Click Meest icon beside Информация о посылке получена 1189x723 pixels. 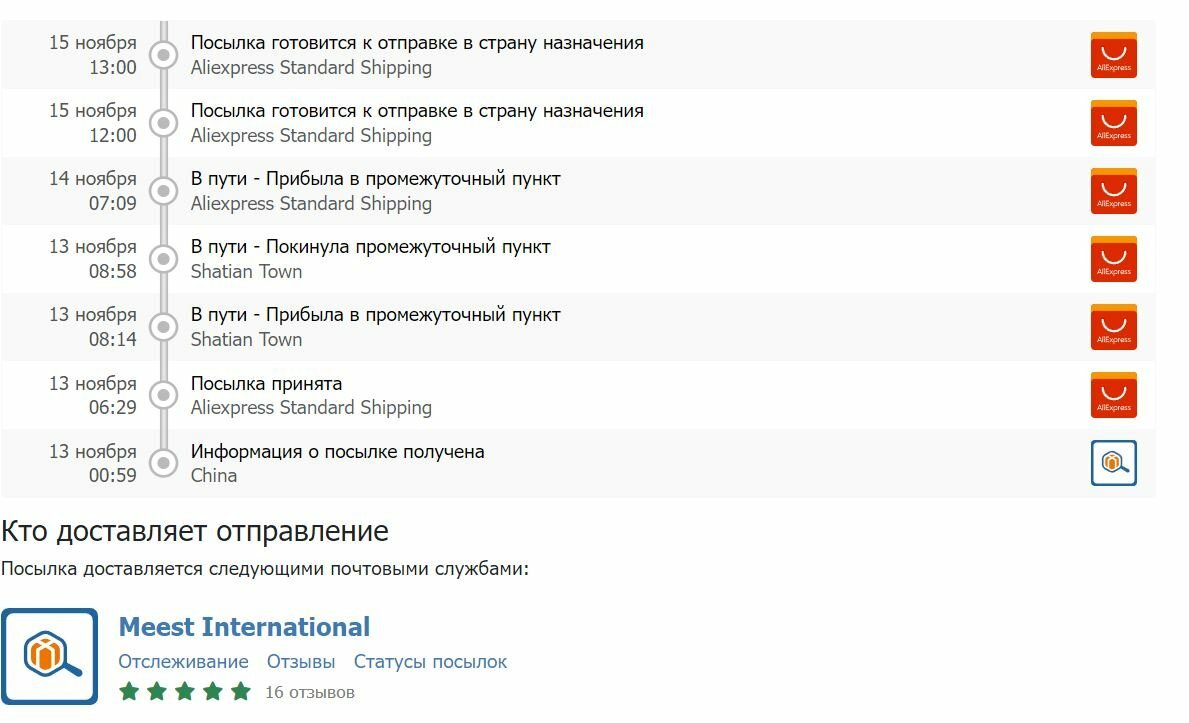point(1113,463)
